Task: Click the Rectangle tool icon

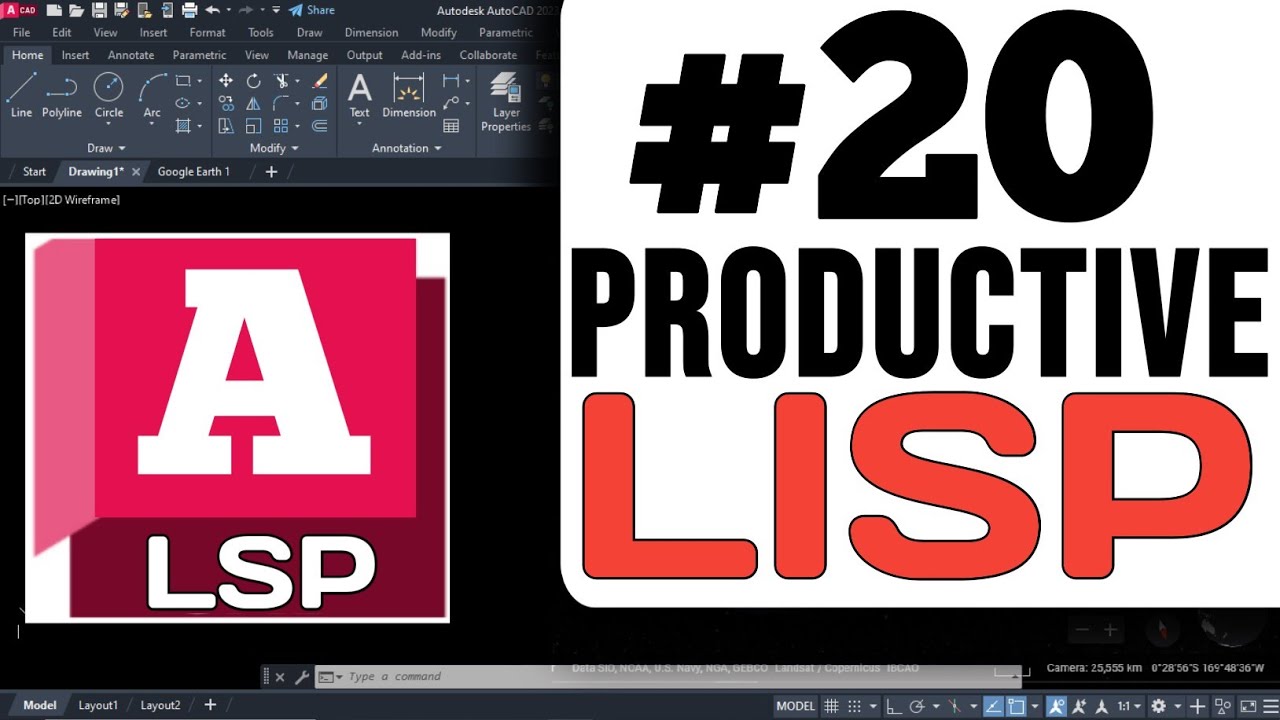Action: [x=183, y=80]
